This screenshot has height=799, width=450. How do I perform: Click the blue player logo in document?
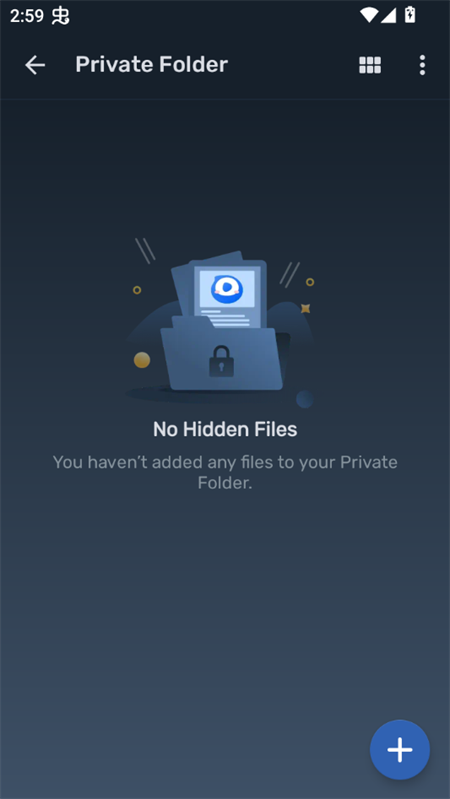227,289
